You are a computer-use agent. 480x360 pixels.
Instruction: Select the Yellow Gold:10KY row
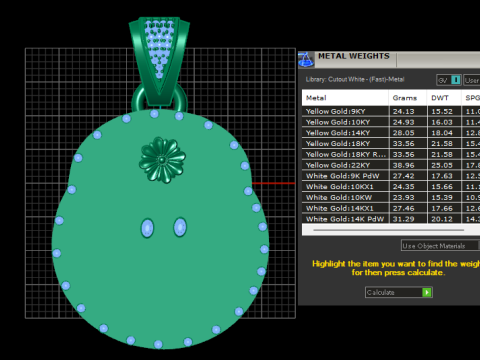click(x=391, y=122)
